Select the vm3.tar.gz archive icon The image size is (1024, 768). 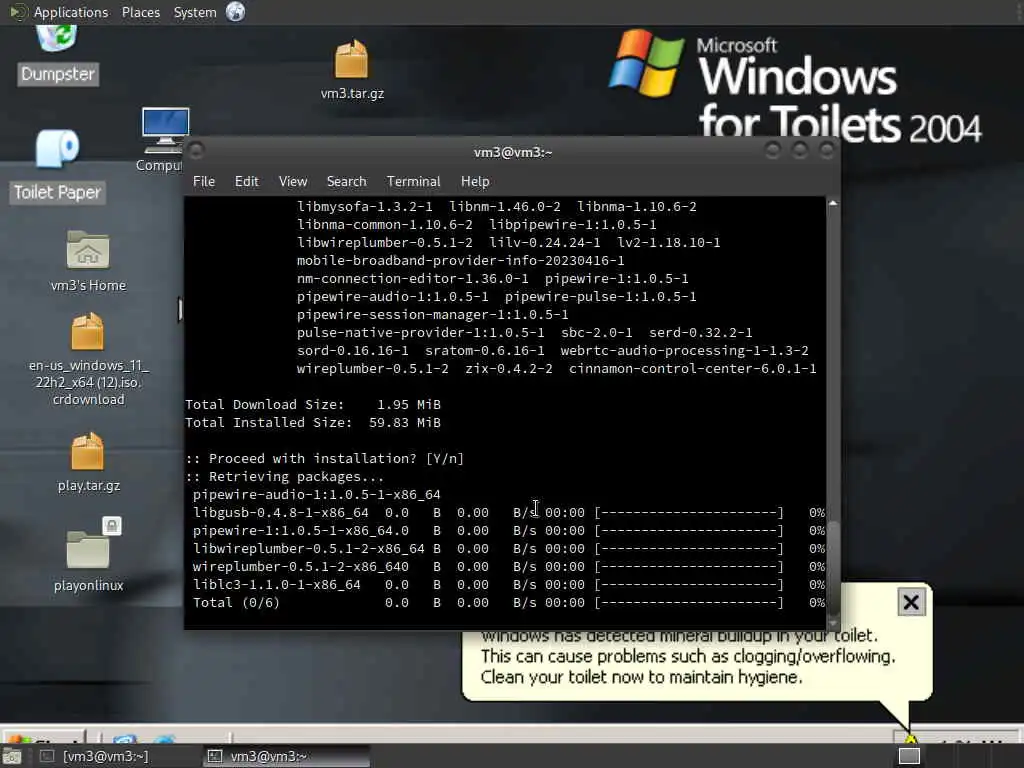coord(352,70)
